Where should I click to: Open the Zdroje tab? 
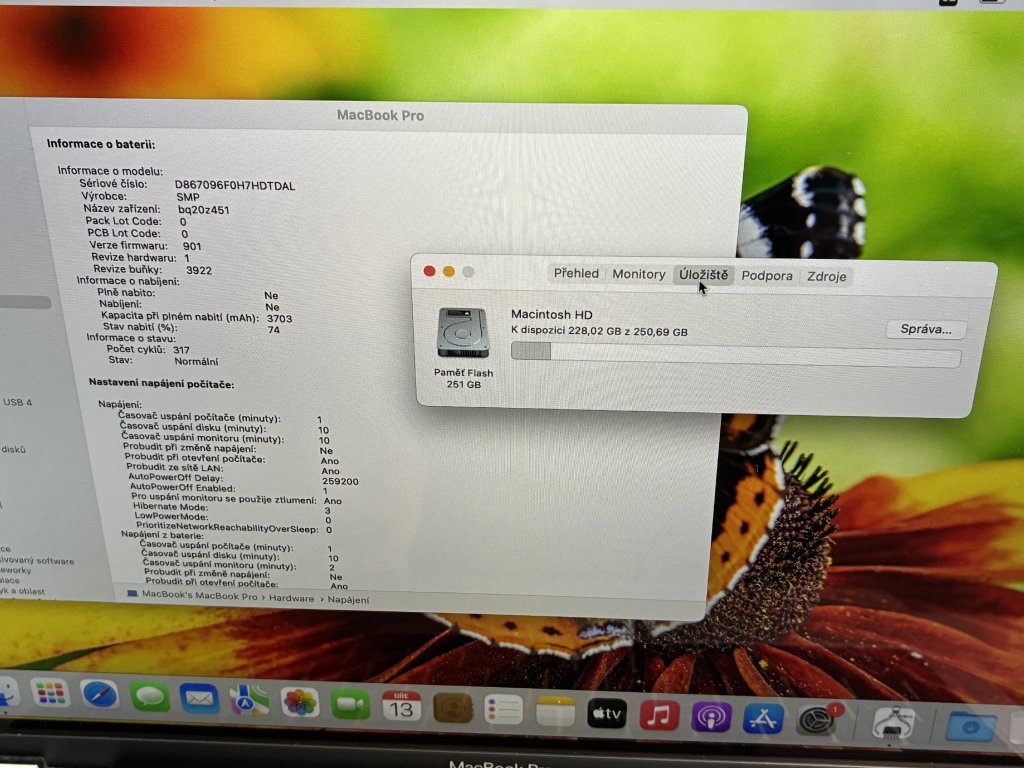826,277
